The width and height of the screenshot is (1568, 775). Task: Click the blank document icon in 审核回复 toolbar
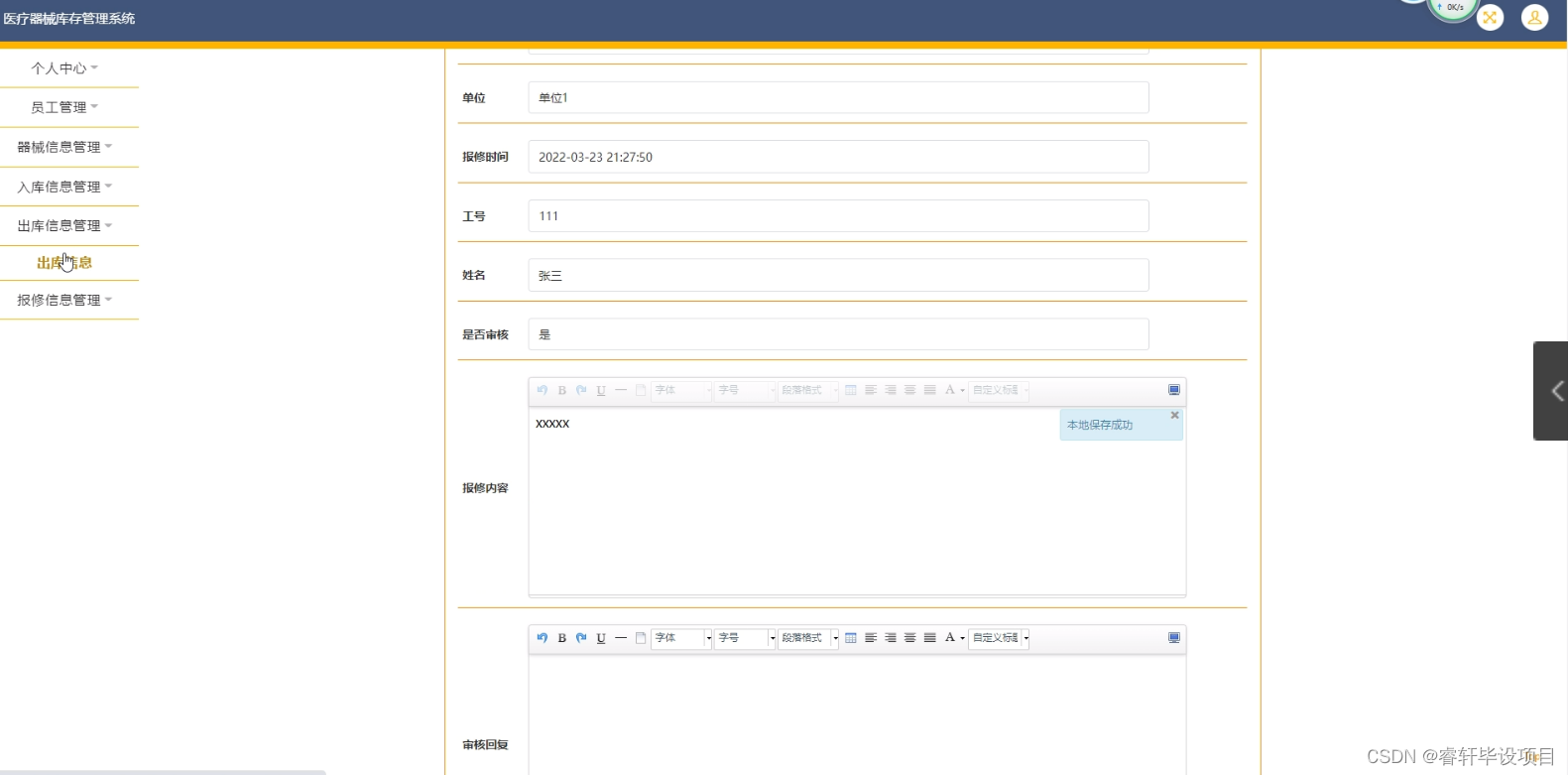click(x=641, y=638)
